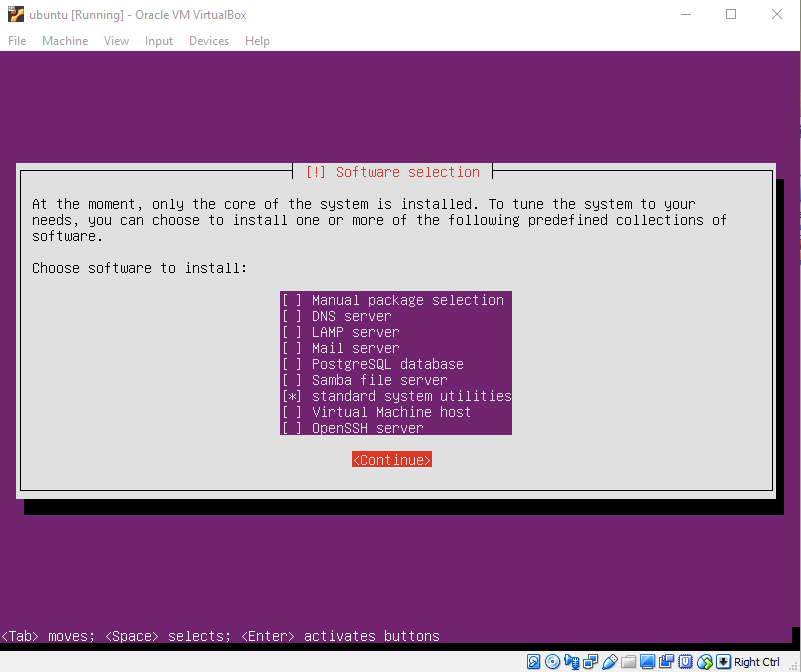The width and height of the screenshot is (801, 672).
Task: Open the USB devices indicator icon
Action: pyautogui.click(x=609, y=662)
